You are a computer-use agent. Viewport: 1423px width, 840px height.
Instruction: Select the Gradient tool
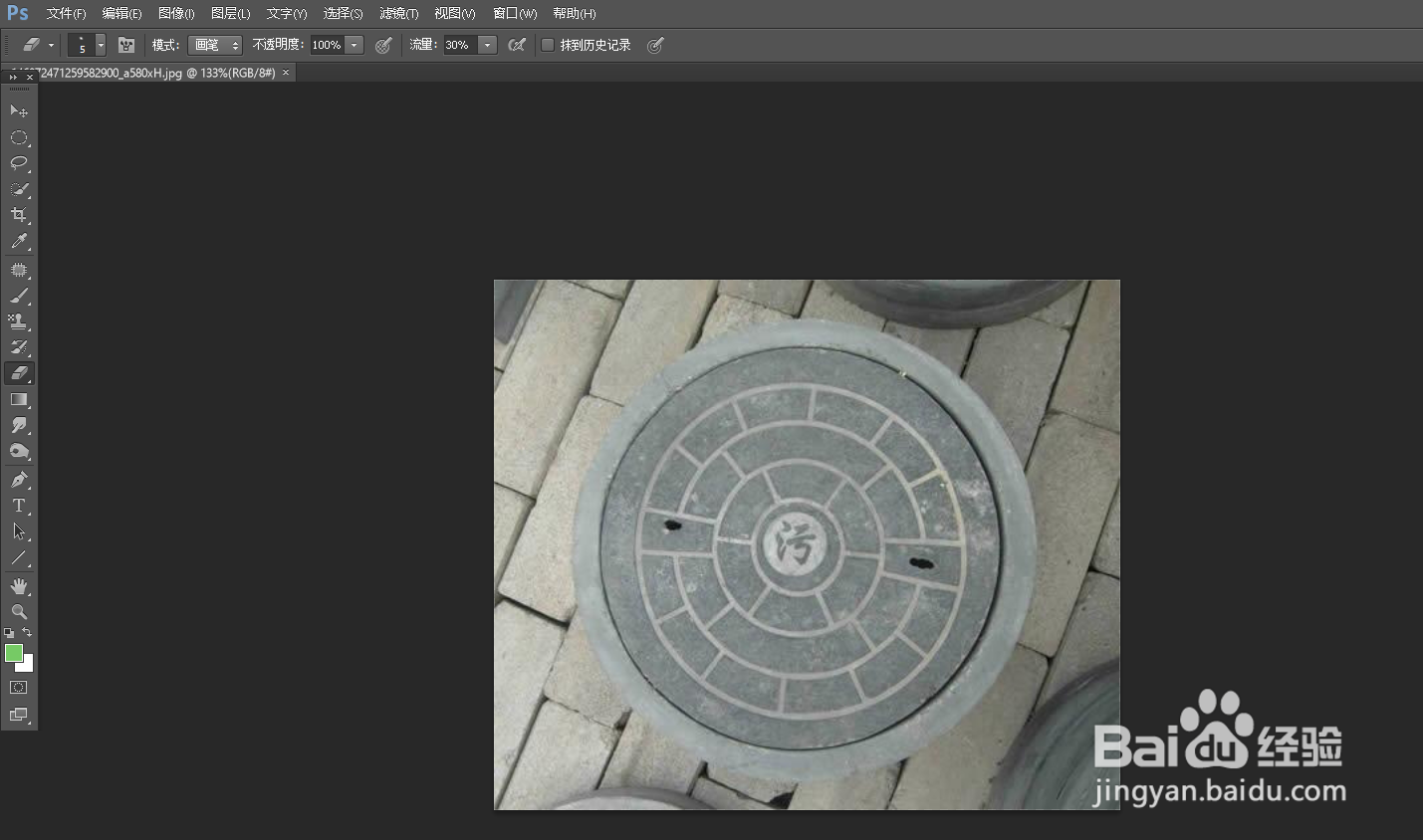19,399
